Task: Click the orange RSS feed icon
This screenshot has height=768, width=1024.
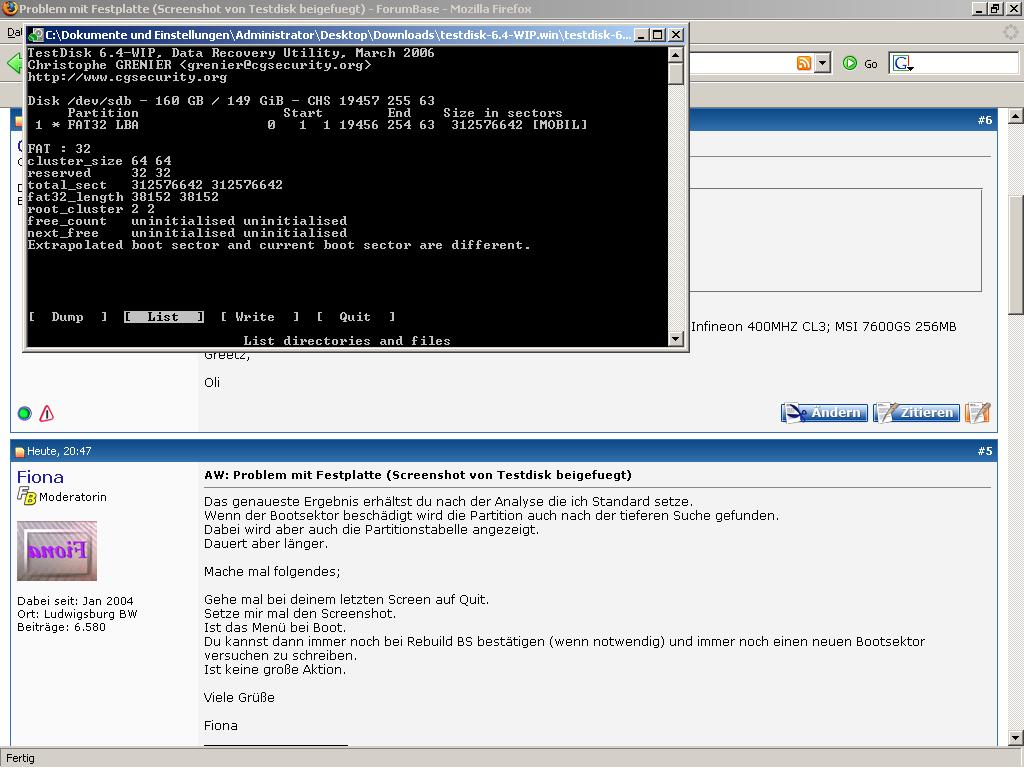Action: [x=804, y=63]
